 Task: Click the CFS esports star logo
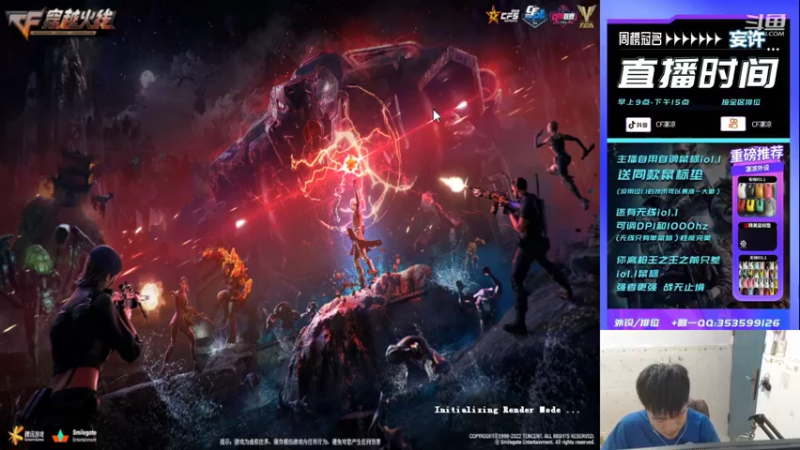point(503,15)
